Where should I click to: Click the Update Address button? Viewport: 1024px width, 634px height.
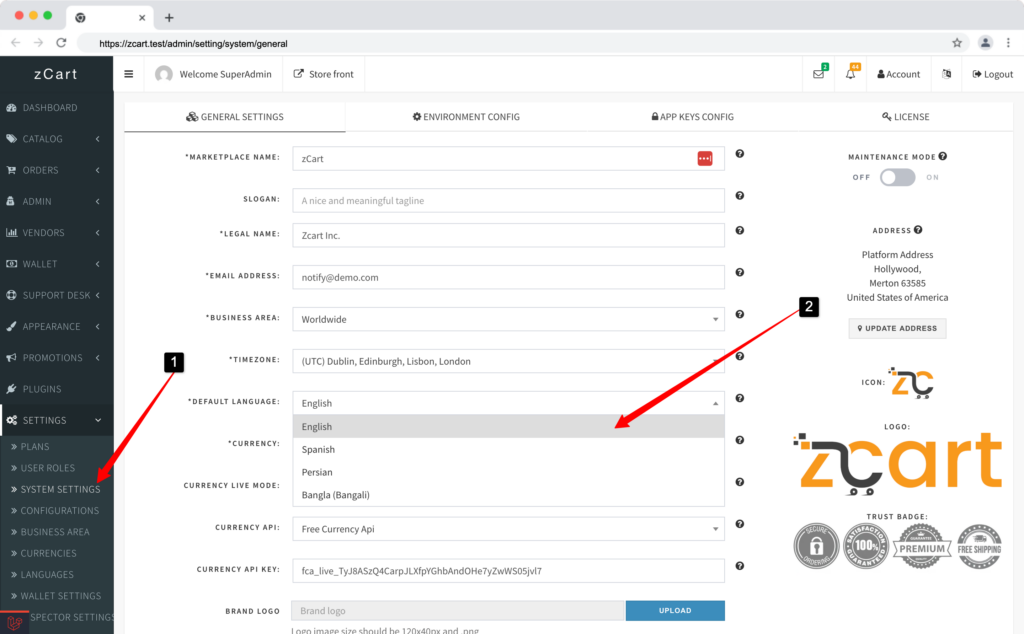click(x=897, y=328)
